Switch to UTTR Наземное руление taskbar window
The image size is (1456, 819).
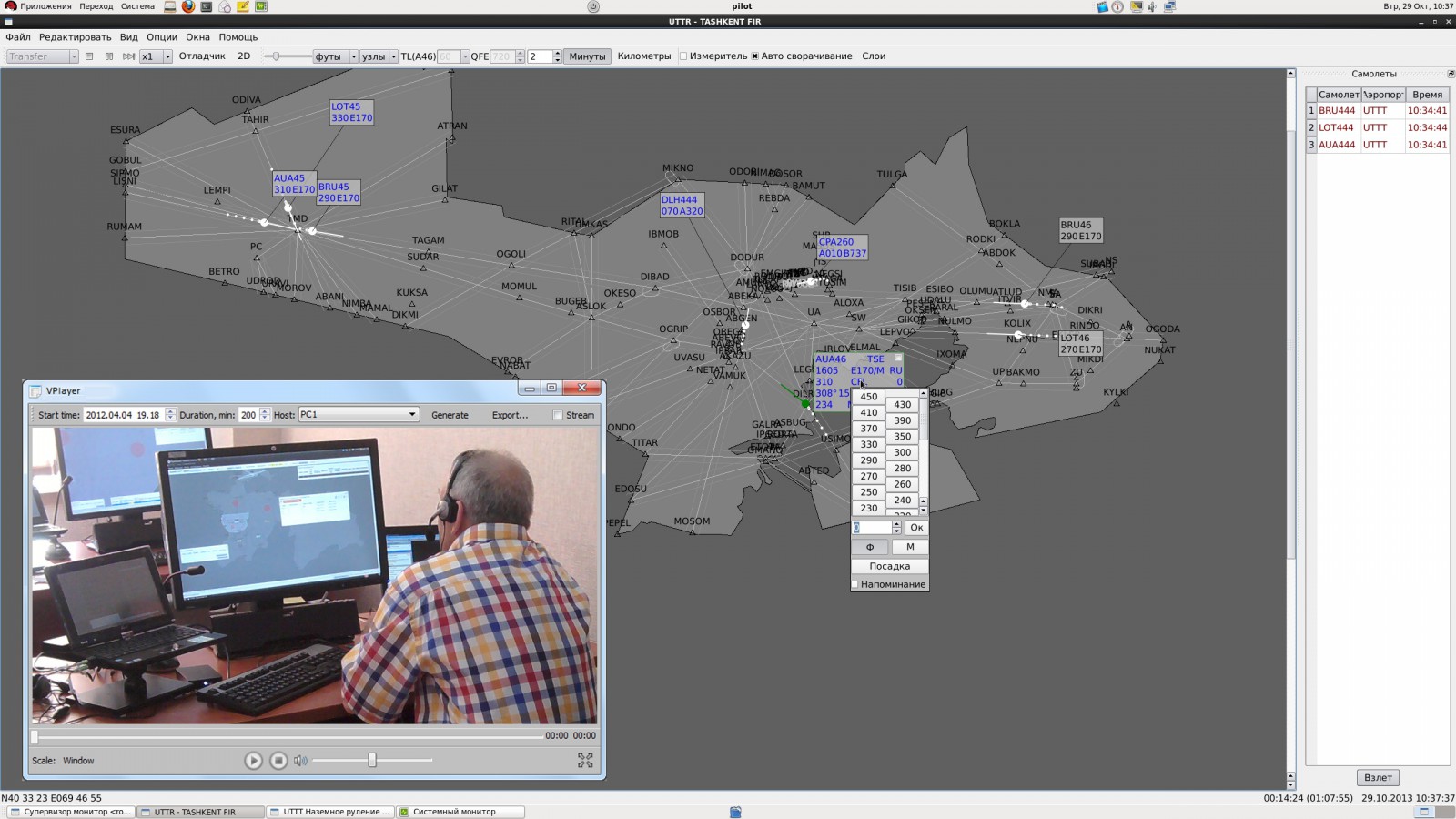(x=330, y=812)
